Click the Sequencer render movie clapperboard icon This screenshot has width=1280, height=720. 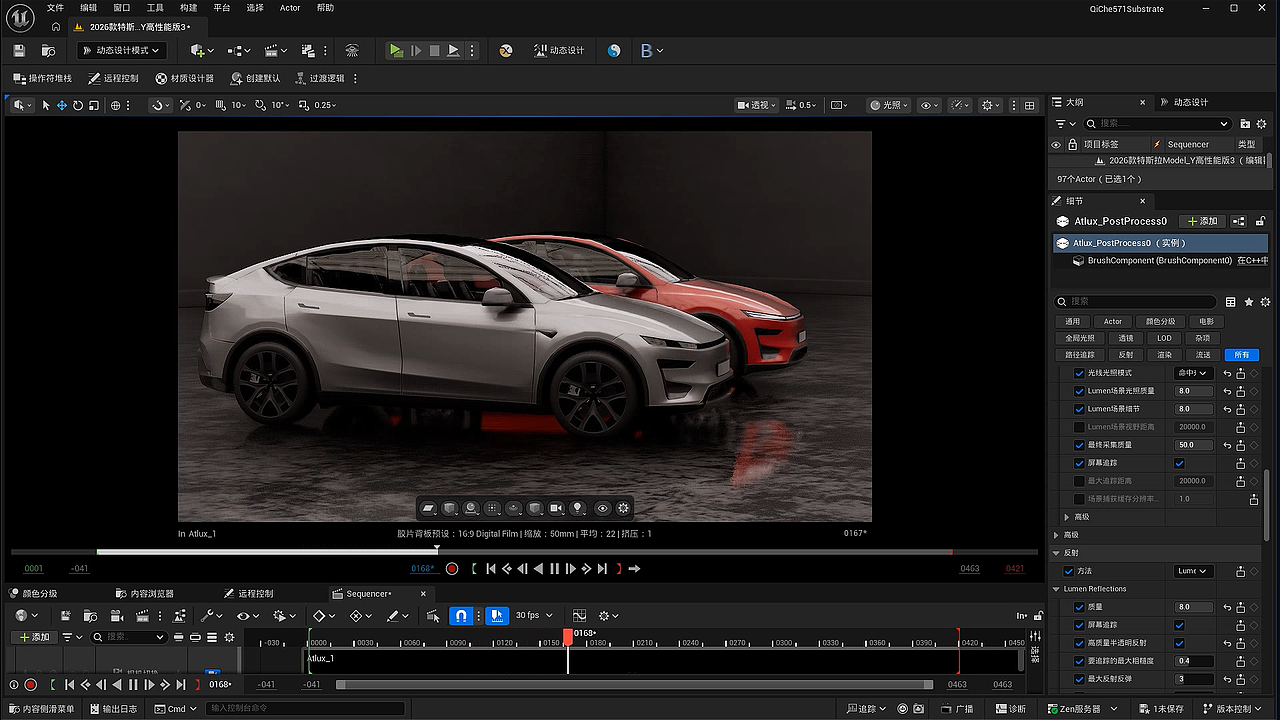(140, 616)
